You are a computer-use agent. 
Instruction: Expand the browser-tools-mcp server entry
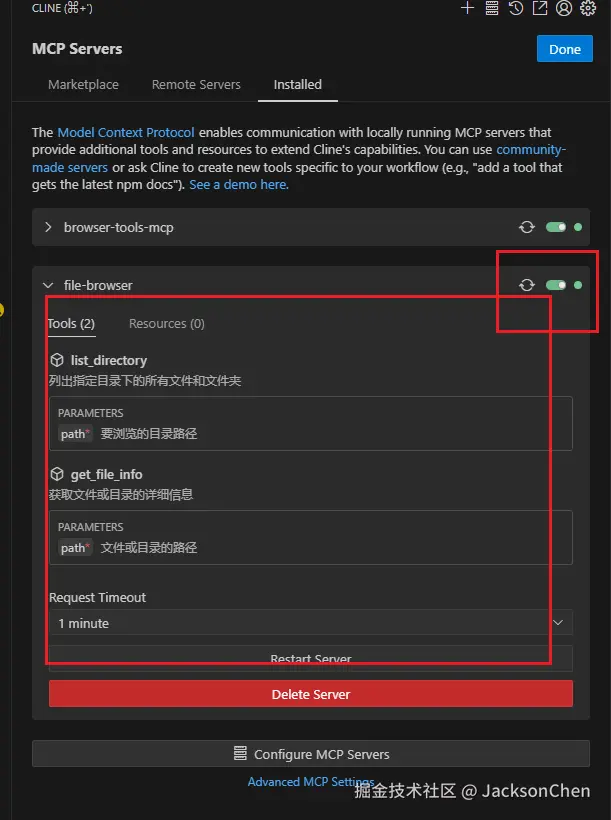pos(48,228)
